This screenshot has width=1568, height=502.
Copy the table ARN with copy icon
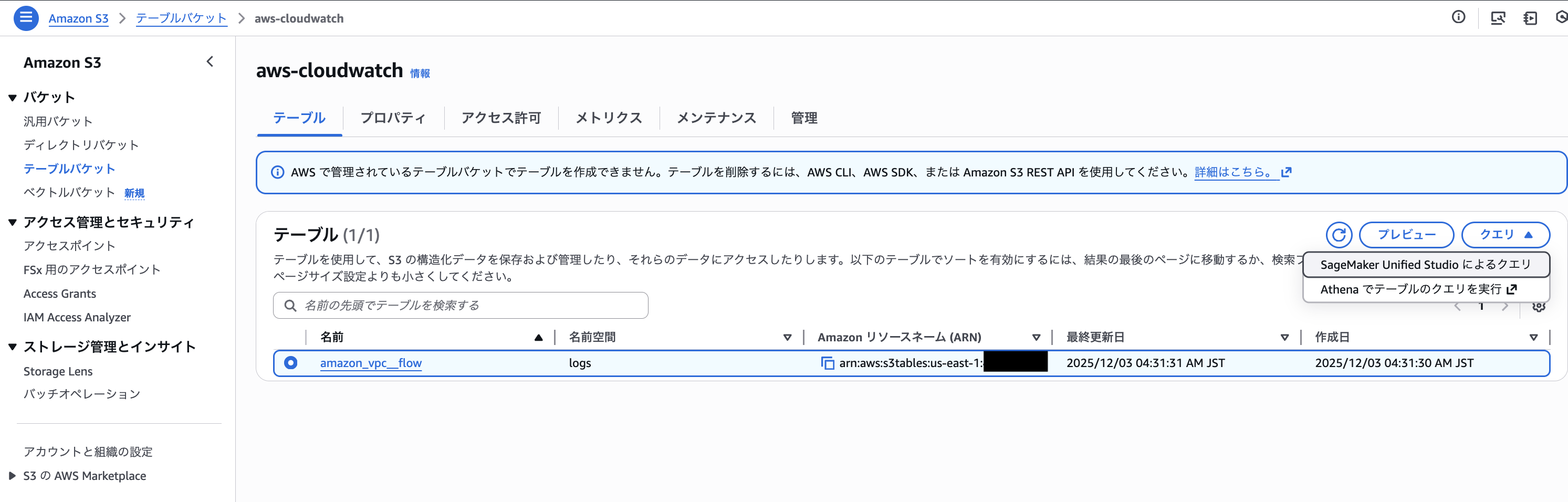[827, 363]
